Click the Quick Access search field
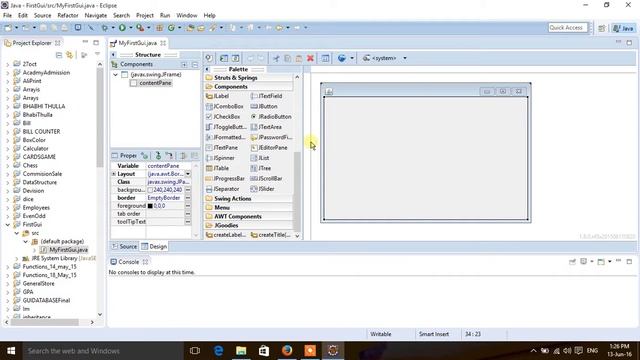The height and width of the screenshot is (360, 640). 567,28
